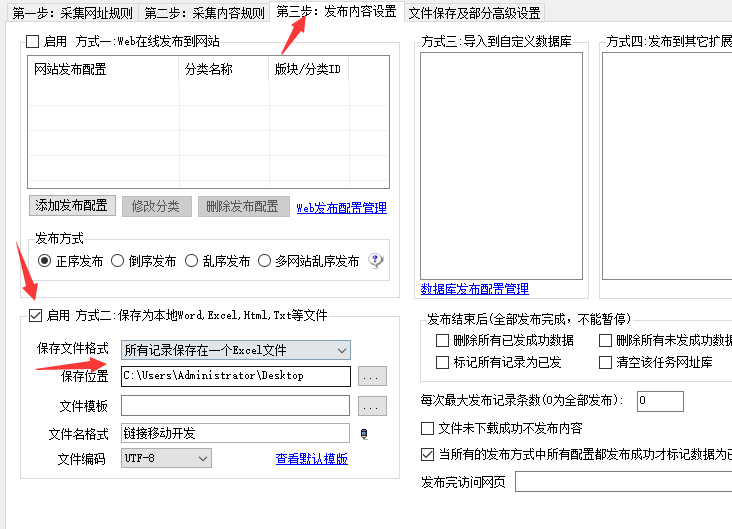Image resolution: width=732 pixels, height=529 pixels.
Task: Disable method two save local file checkbox
Action: [35, 316]
